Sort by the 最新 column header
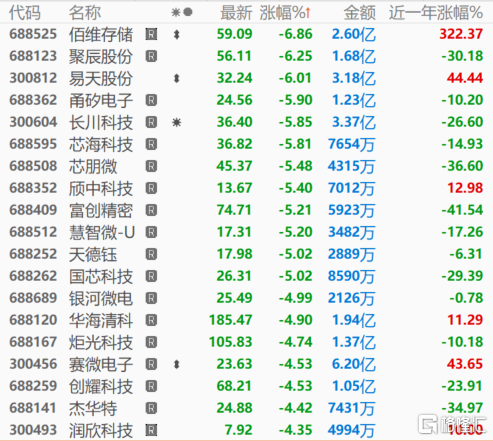The image size is (493, 441). click(236, 13)
